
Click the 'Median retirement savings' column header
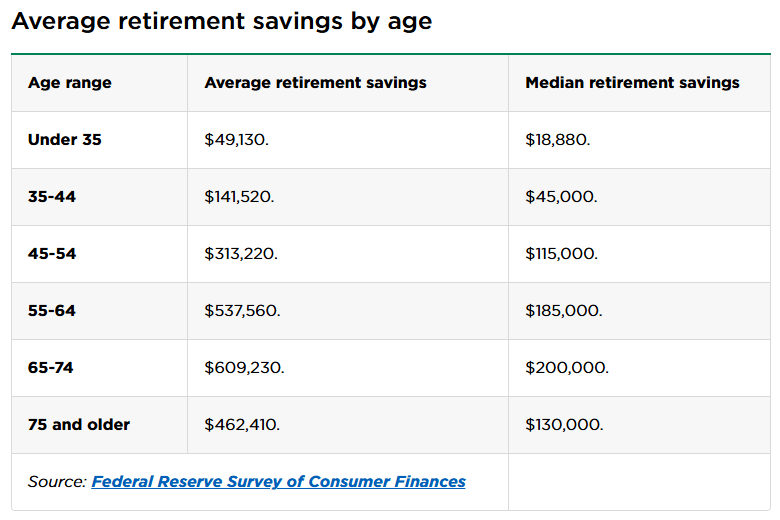[x=632, y=83]
